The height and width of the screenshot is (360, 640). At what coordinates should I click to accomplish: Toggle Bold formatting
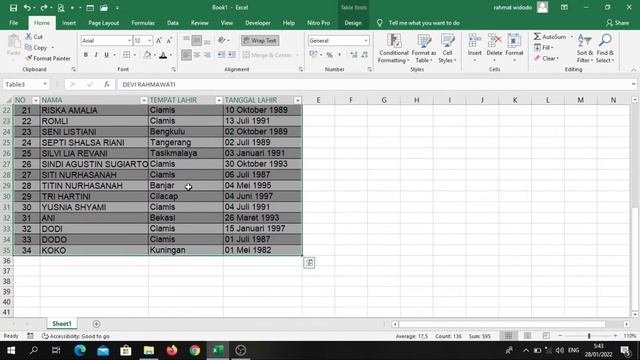point(86,55)
